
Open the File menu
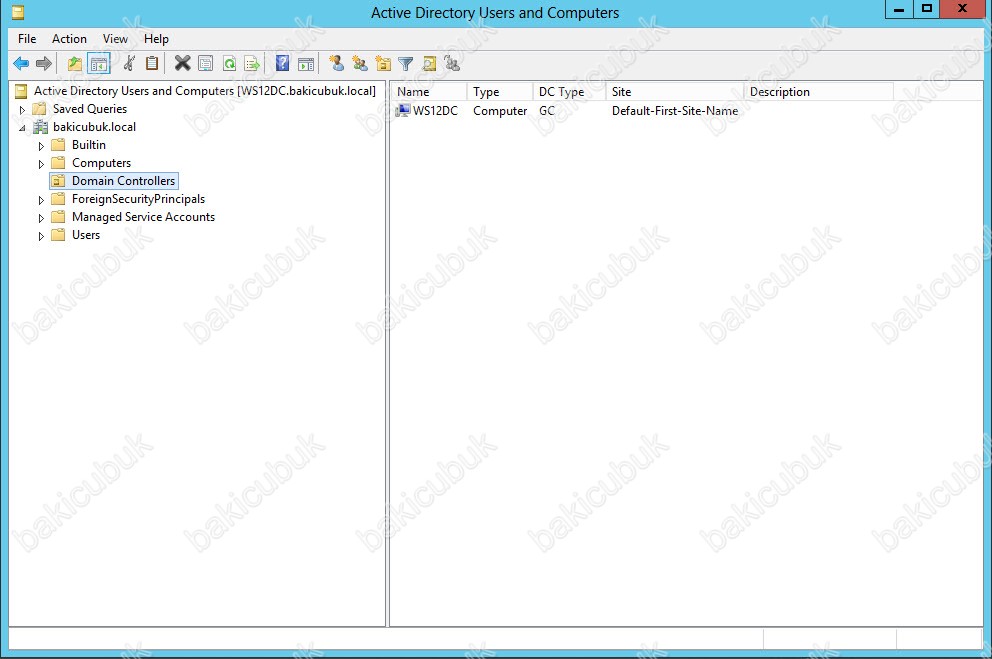coord(27,39)
